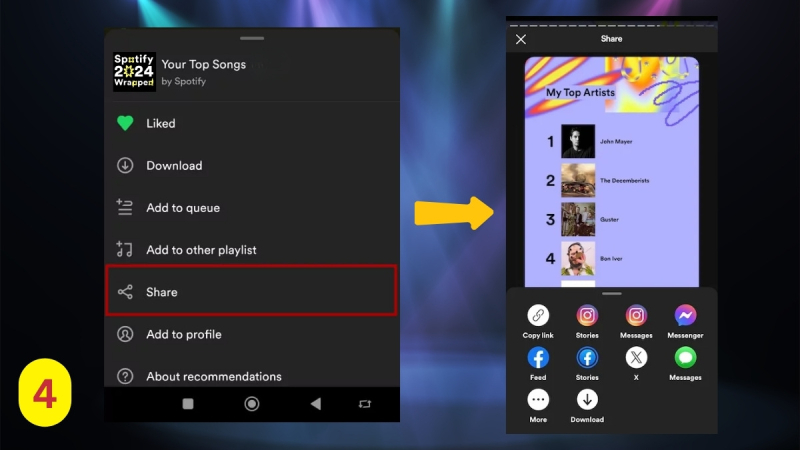Open Spotify 2024 Wrapped cover thumbnail
This screenshot has width=800, height=450.
point(134,72)
